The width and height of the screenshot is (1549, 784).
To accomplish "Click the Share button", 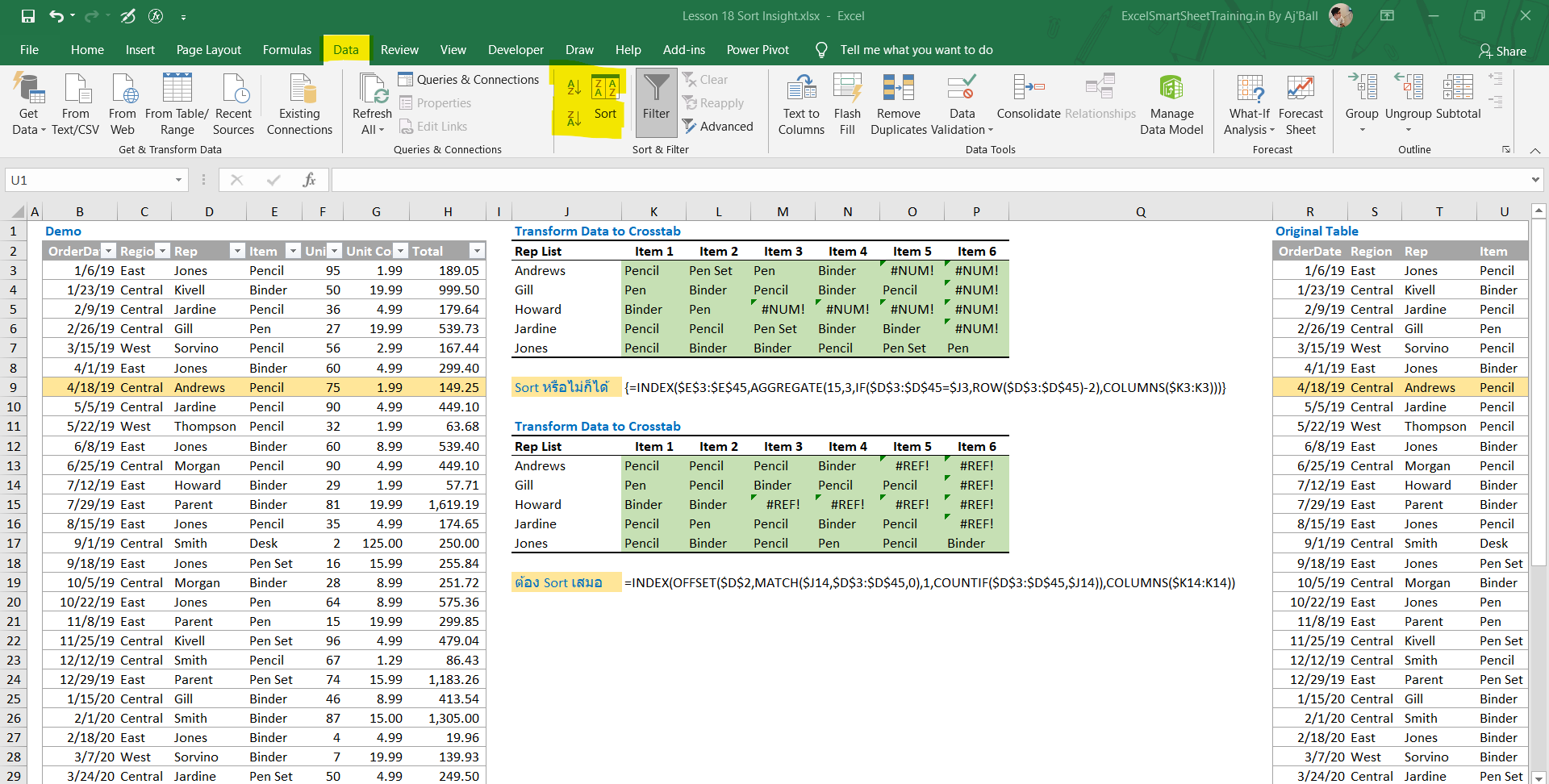I will click(1502, 51).
